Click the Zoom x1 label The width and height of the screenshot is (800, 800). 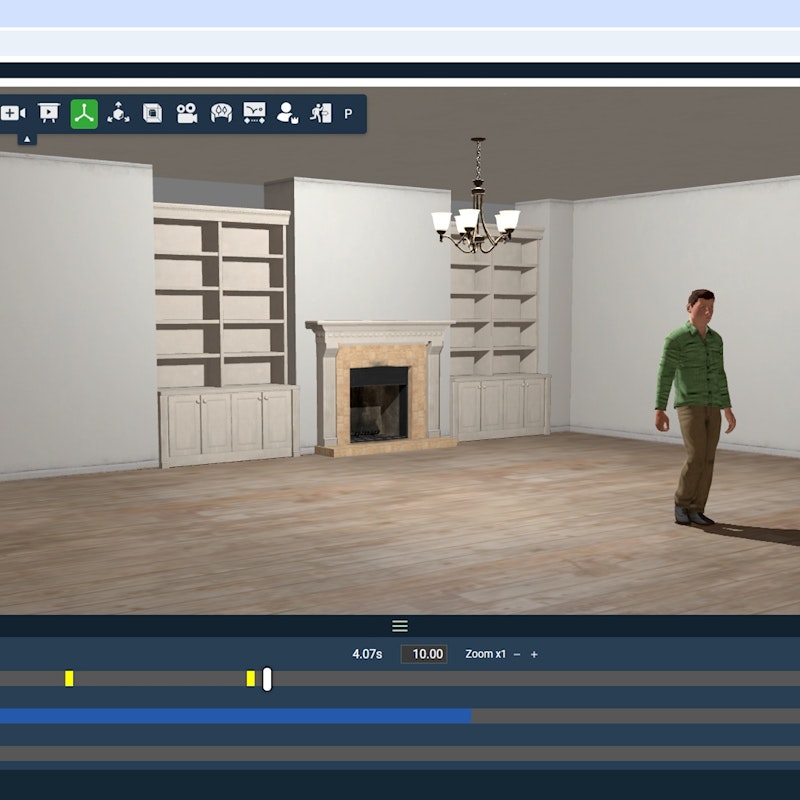point(485,654)
